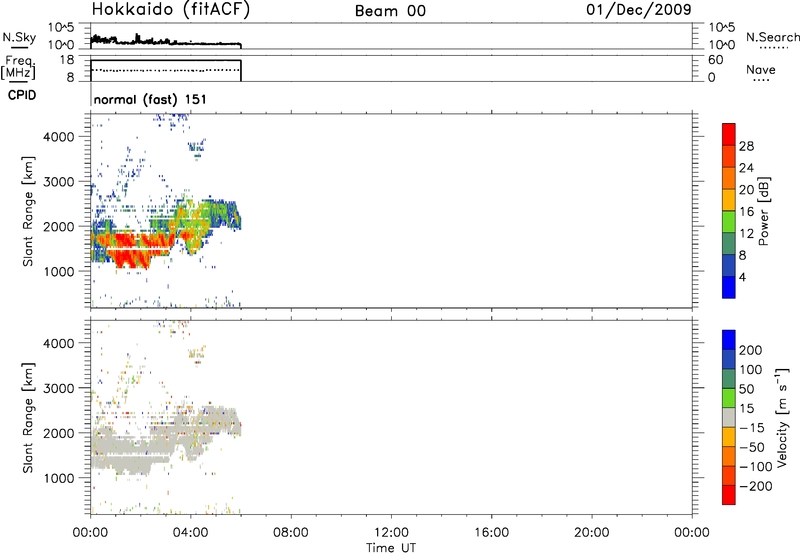The height and width of the screenshot is (554, 800).
Task: Click the "2000" tick on the velocity panel axis
Action: point(58,433)
